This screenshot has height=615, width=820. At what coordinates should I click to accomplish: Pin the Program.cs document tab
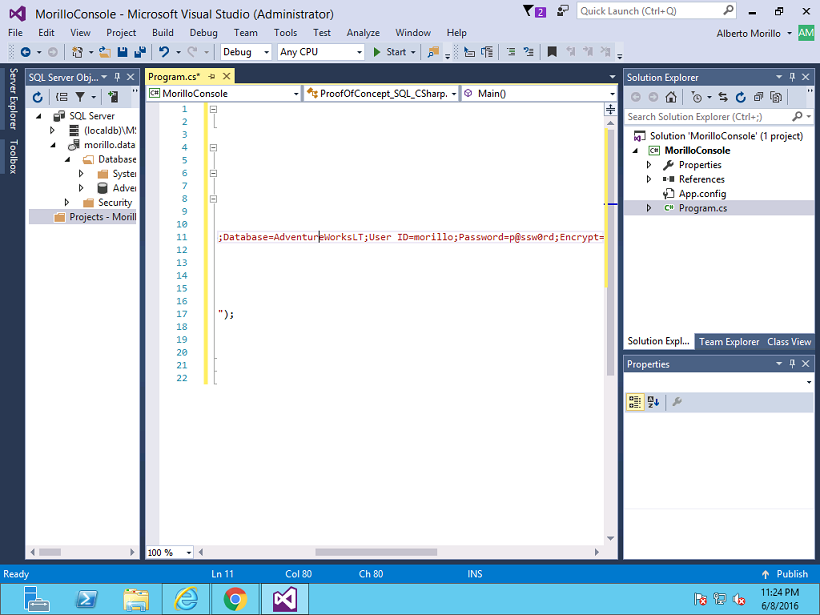pyautogui.click(x=212, y=76)
